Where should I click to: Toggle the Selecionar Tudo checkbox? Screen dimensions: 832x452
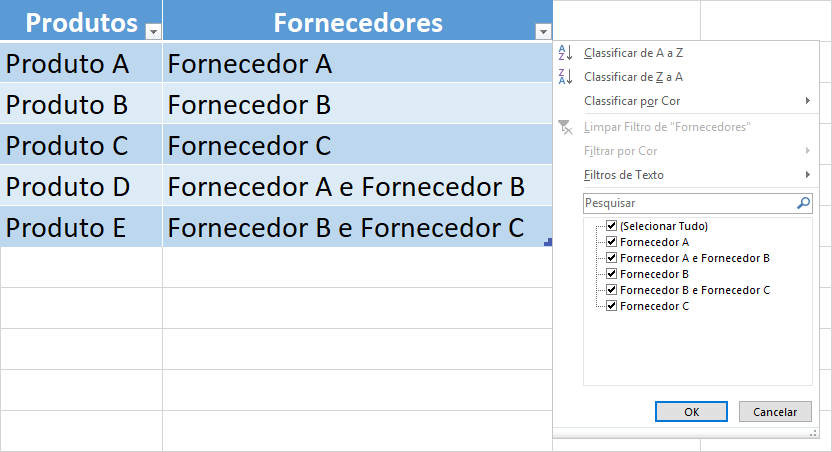[611, 226]
